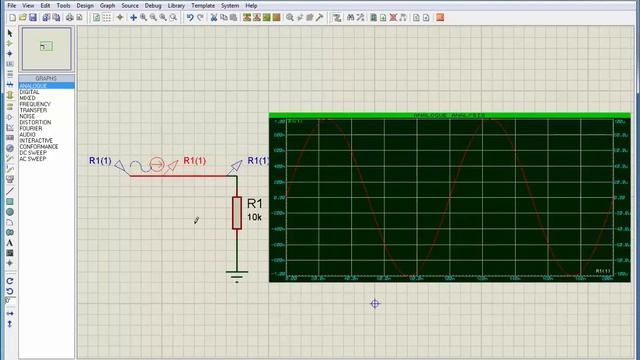Select the Text Script Mode tool
This screenshot has height=360, width=640.
click(10, 74)
